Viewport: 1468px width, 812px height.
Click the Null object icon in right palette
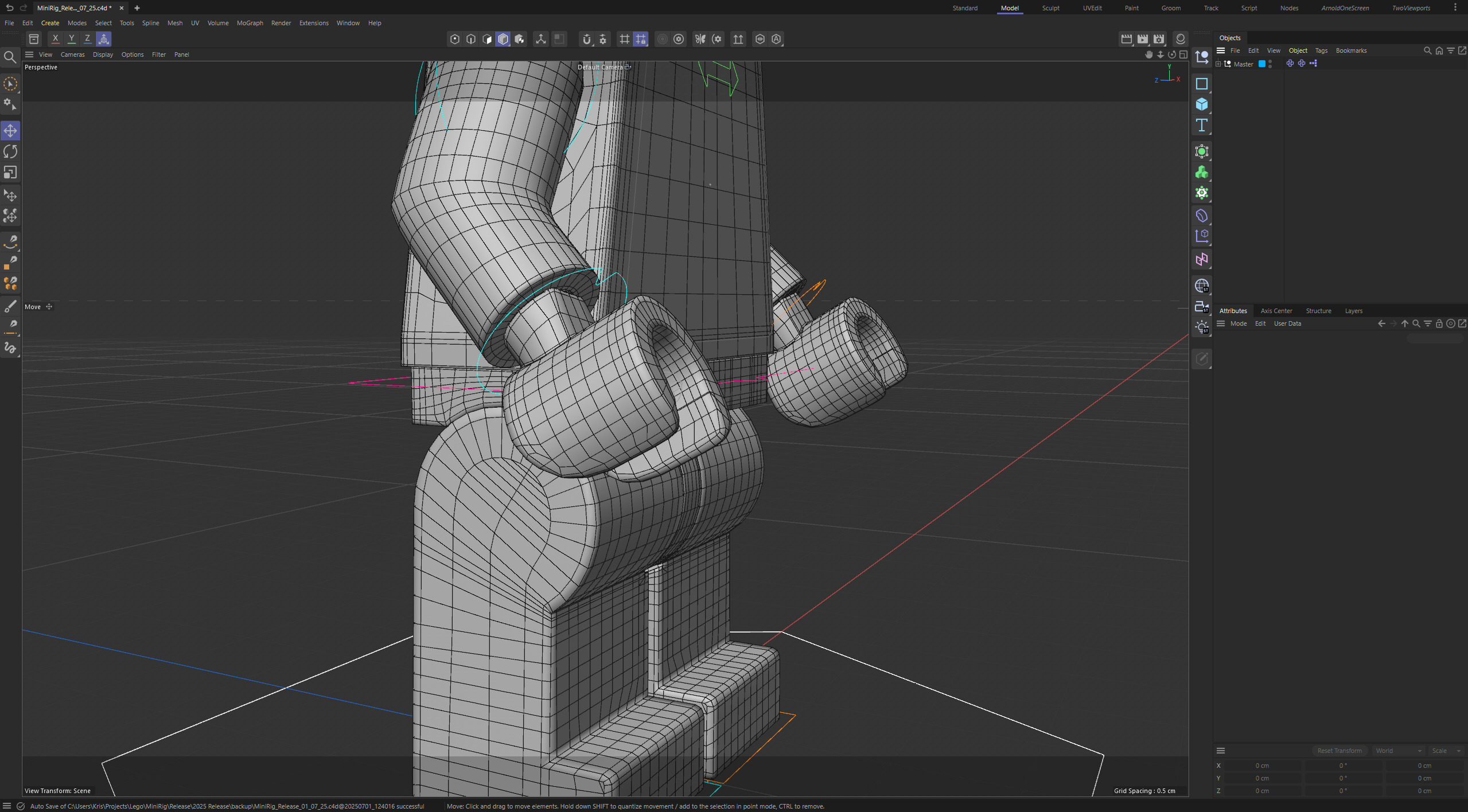pyautogui.click(x=1202, y=56)
